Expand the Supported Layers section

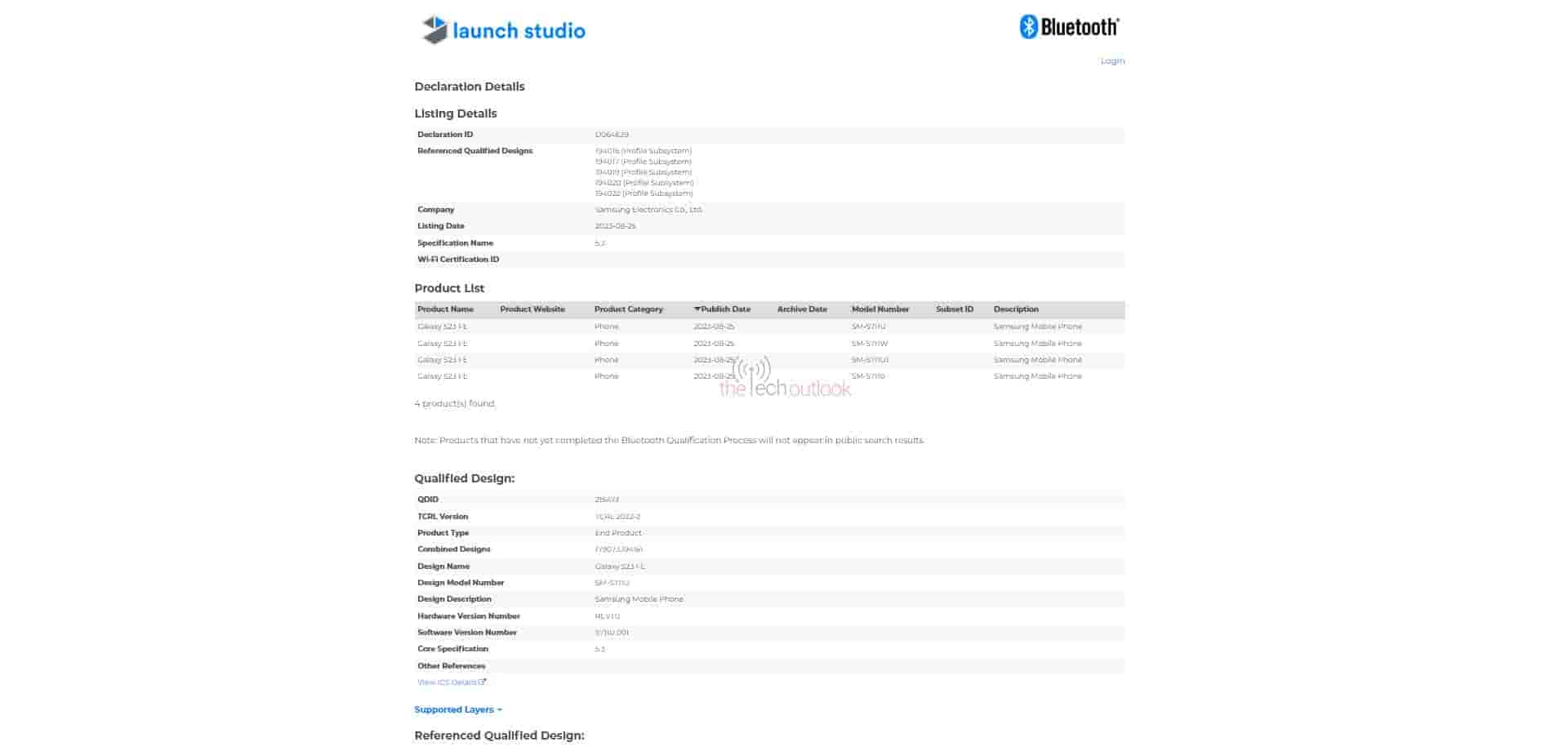click(x=457, y=710)
